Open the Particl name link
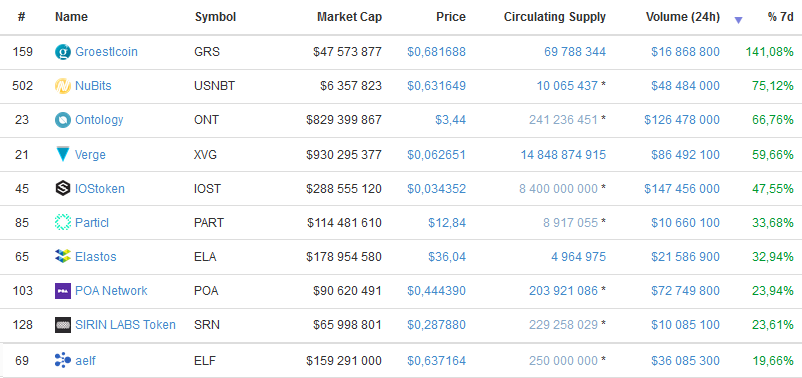The height and width of the screenshot is (378, 802). (92, 223)
